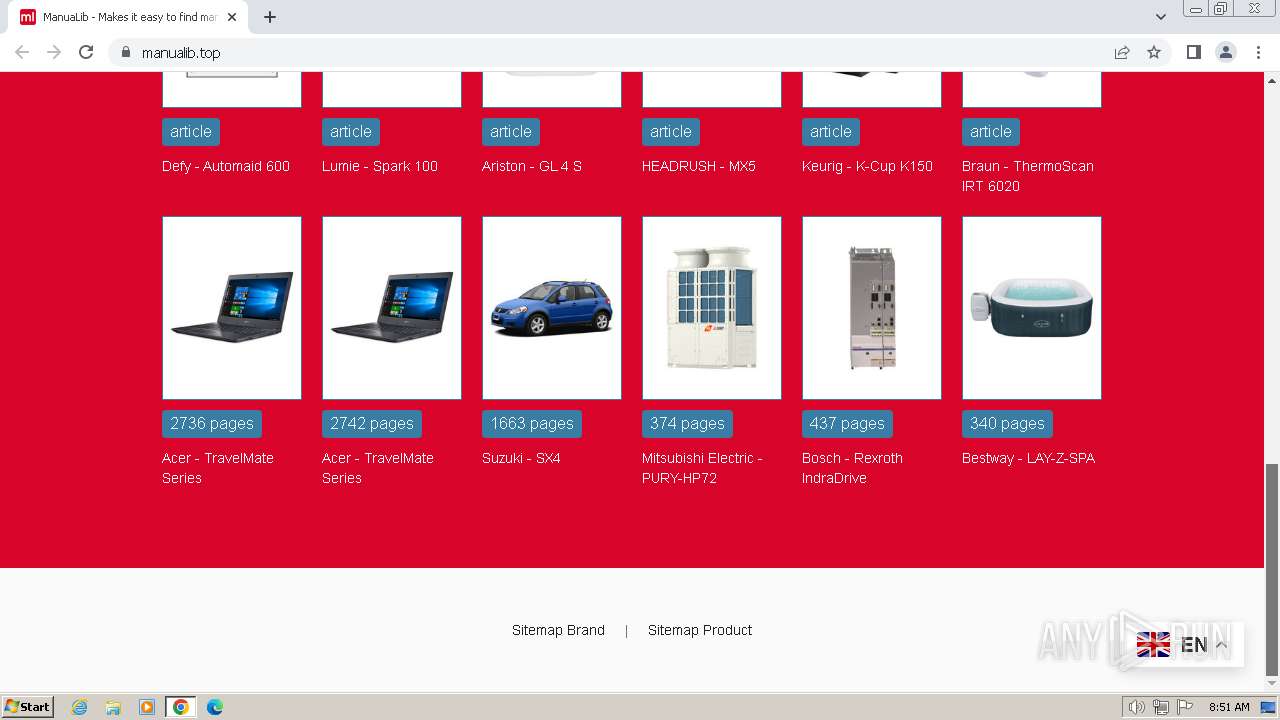Open the Mitsubishi Electric unit thumbnail
This screenshot has height=720, width=1280.
(x=712, y=308)
